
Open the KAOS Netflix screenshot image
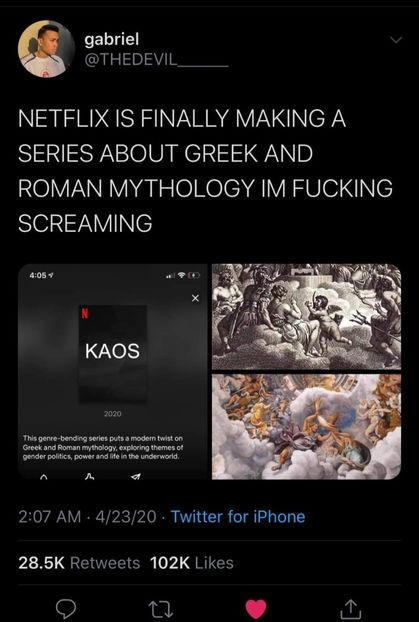(113, 371)
